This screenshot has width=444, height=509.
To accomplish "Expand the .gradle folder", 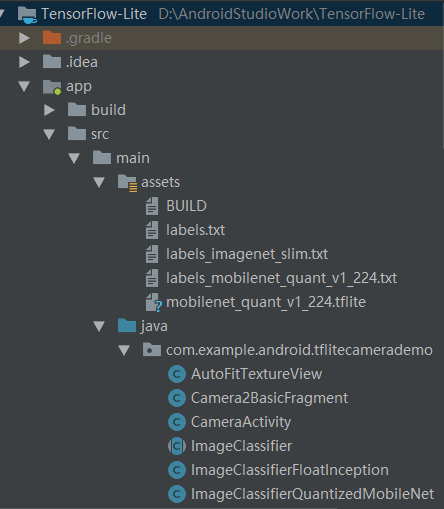I will [24, 38].
